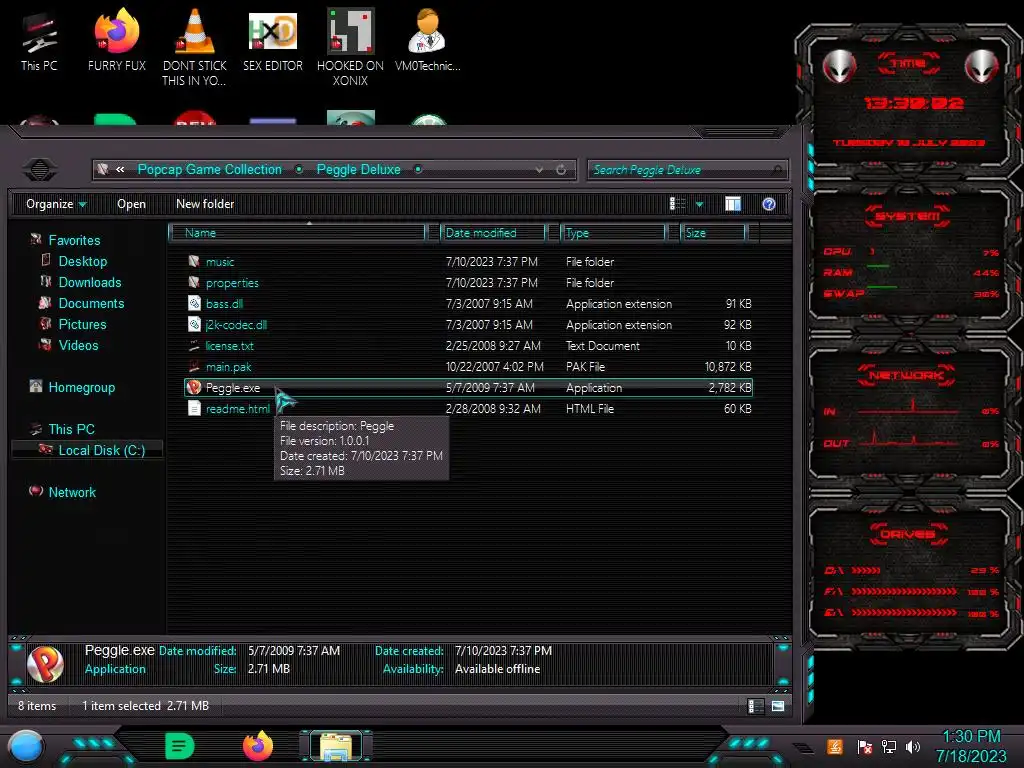Viewport: 1024px width, 768px height.
Task: Show hidden breadcrumb parent folders chevron
Action: [120, 169]
